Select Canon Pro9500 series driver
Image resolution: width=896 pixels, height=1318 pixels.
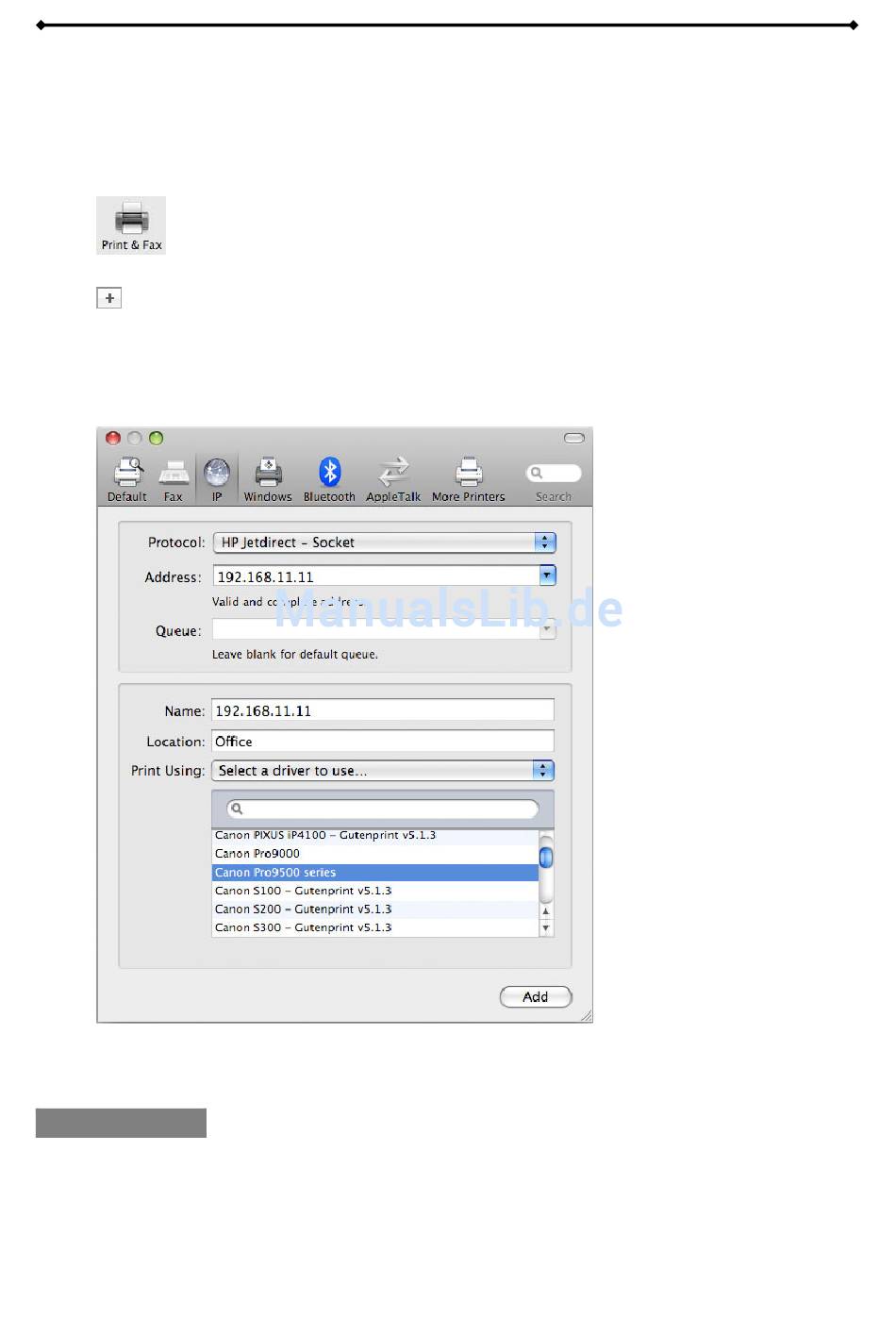click(x=375, y=873)
